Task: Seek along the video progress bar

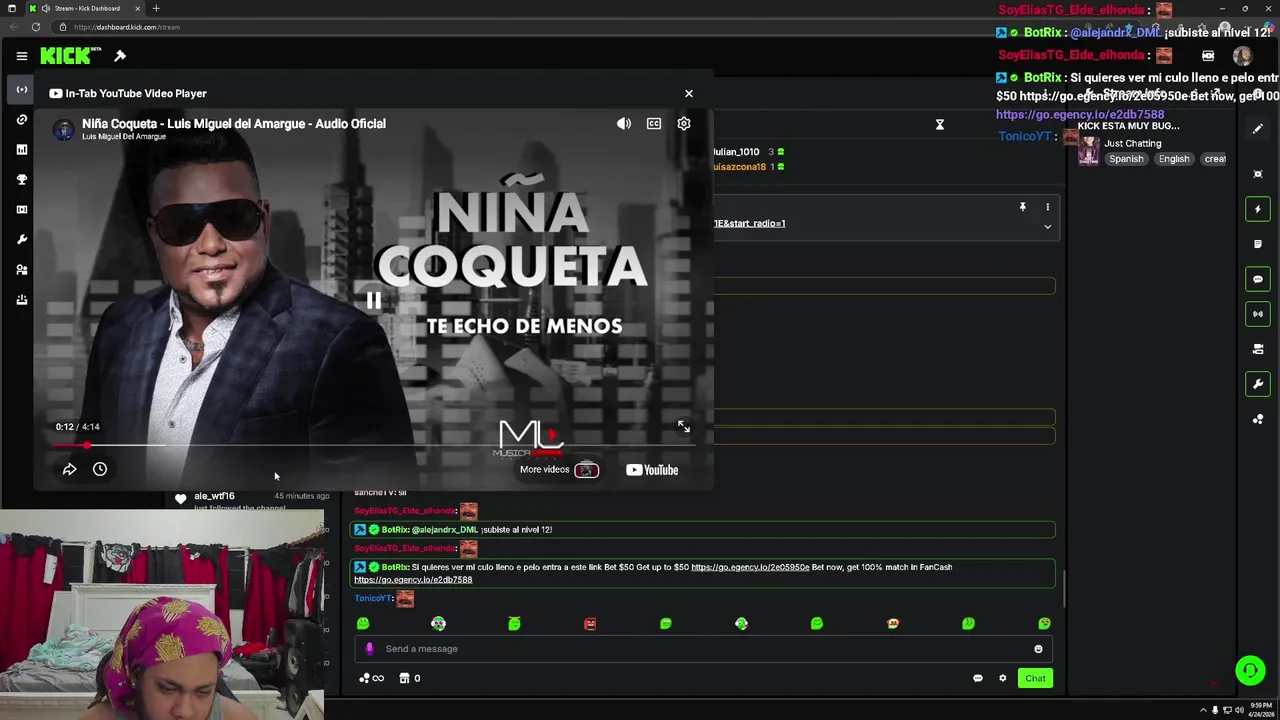Action: [372, 445]
